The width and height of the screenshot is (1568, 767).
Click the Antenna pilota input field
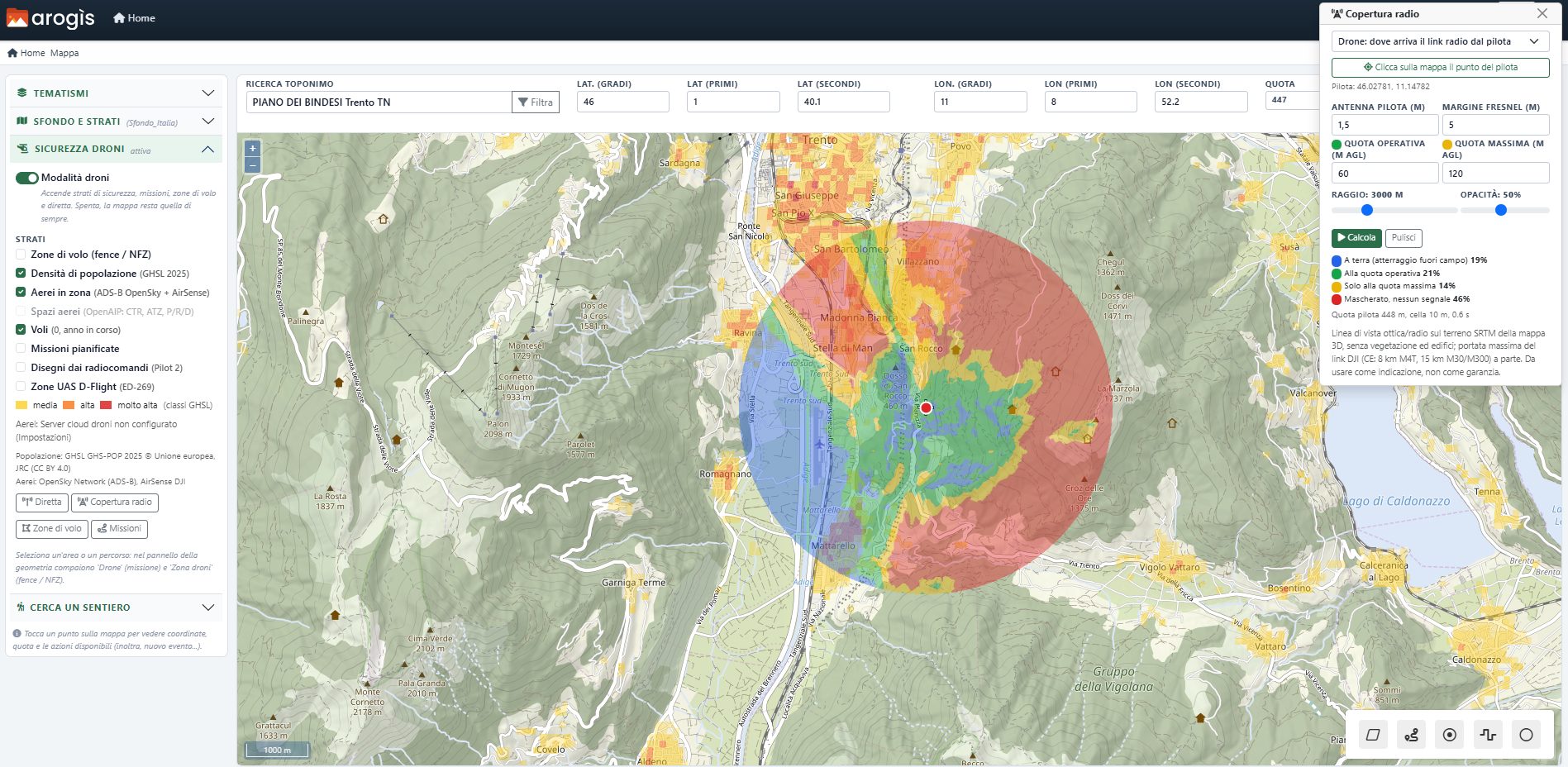(x=1385, y=125)
